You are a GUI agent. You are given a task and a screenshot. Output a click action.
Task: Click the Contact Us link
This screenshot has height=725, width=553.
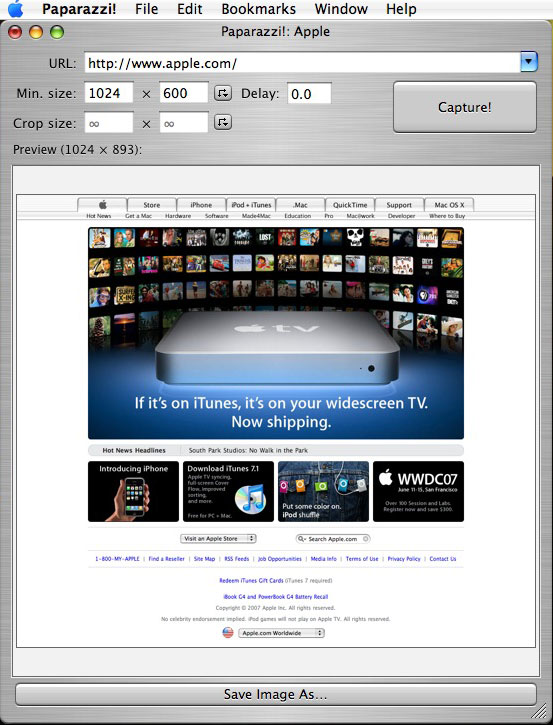443,559
